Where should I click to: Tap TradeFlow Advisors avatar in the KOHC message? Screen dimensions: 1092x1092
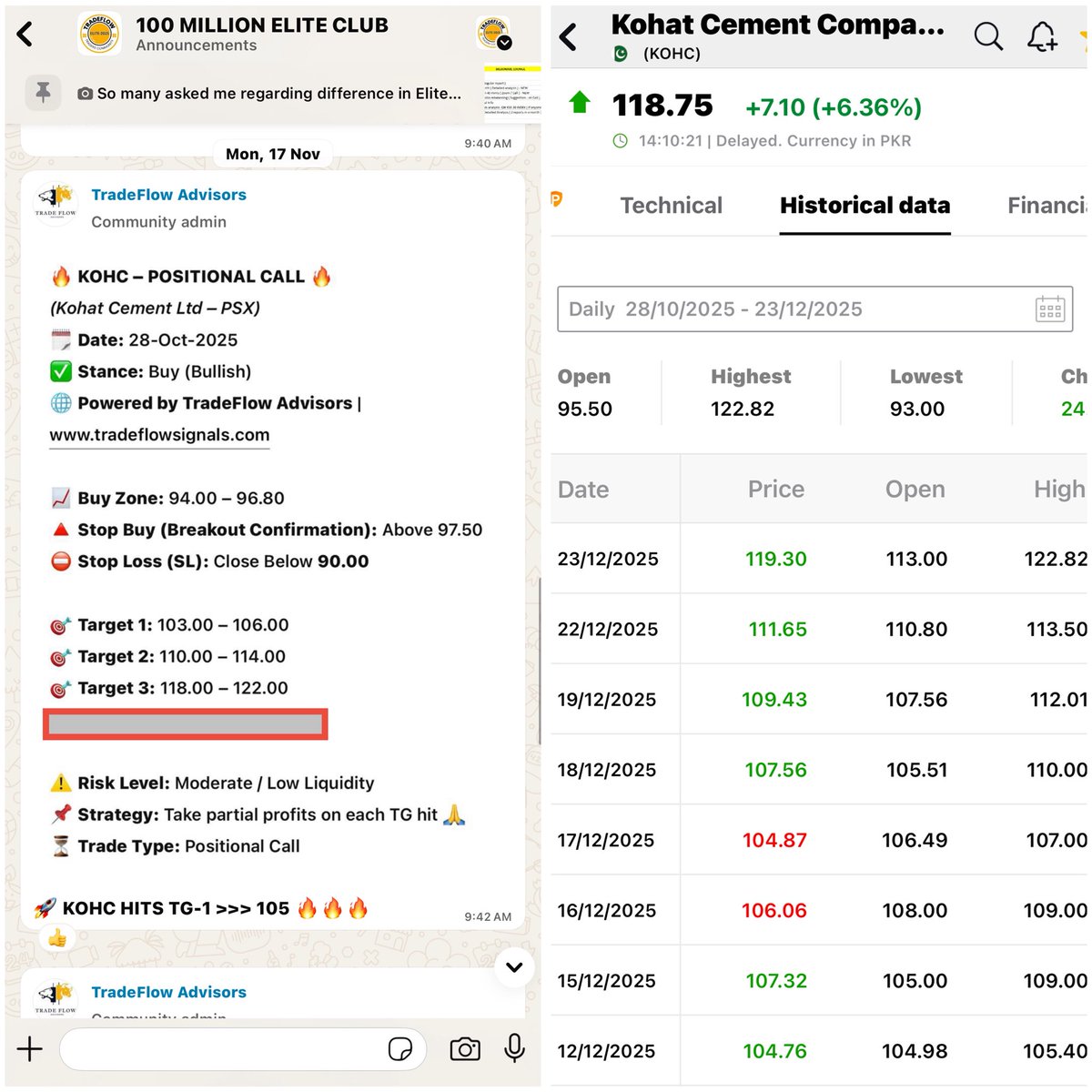tap(56, 201)
